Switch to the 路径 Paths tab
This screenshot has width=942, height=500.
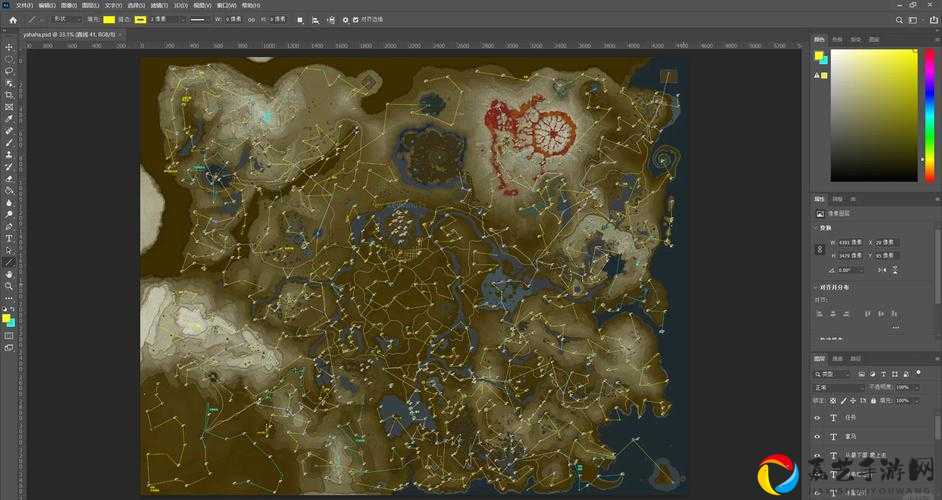tap(855, 359)
